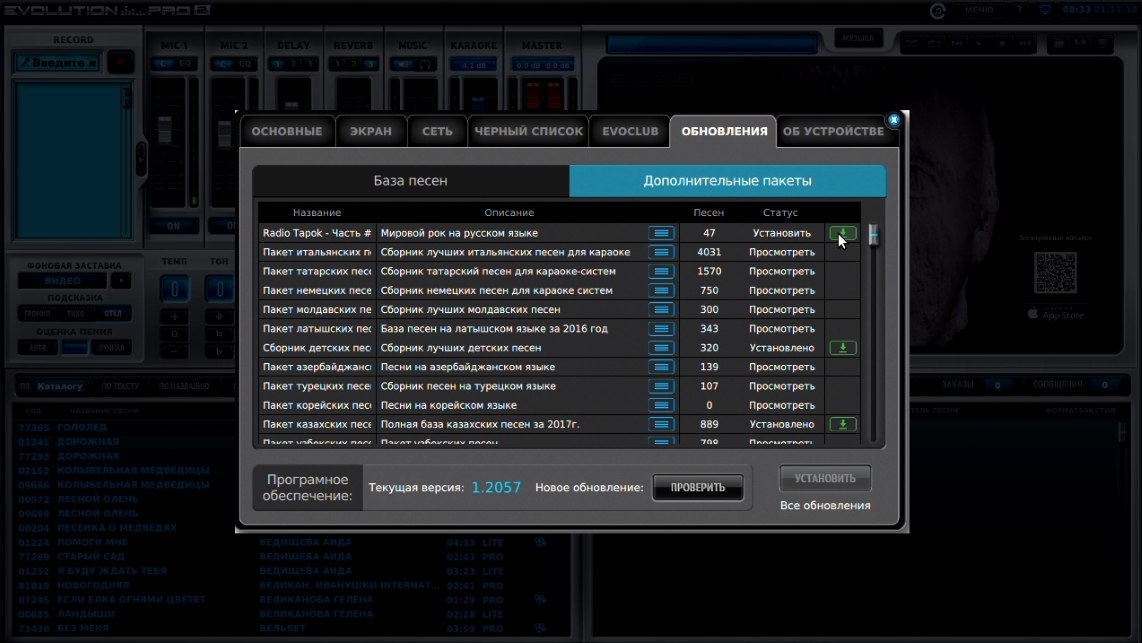Click the packages list scrollbar thumb

tap(873, 234)
